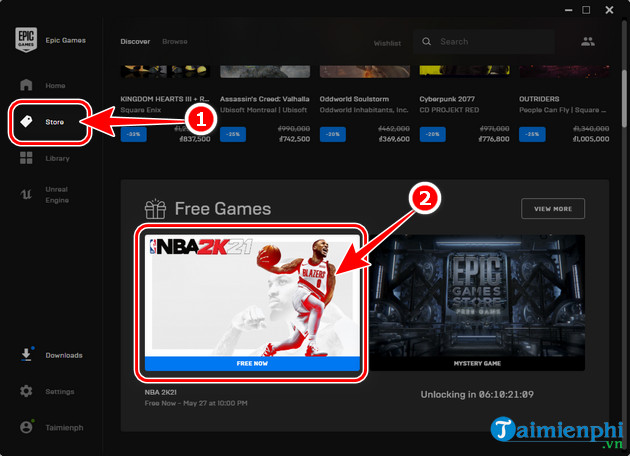Minimize the Epic Games launcher window
This screenshot has height=456, width=630.
point(569,10)
